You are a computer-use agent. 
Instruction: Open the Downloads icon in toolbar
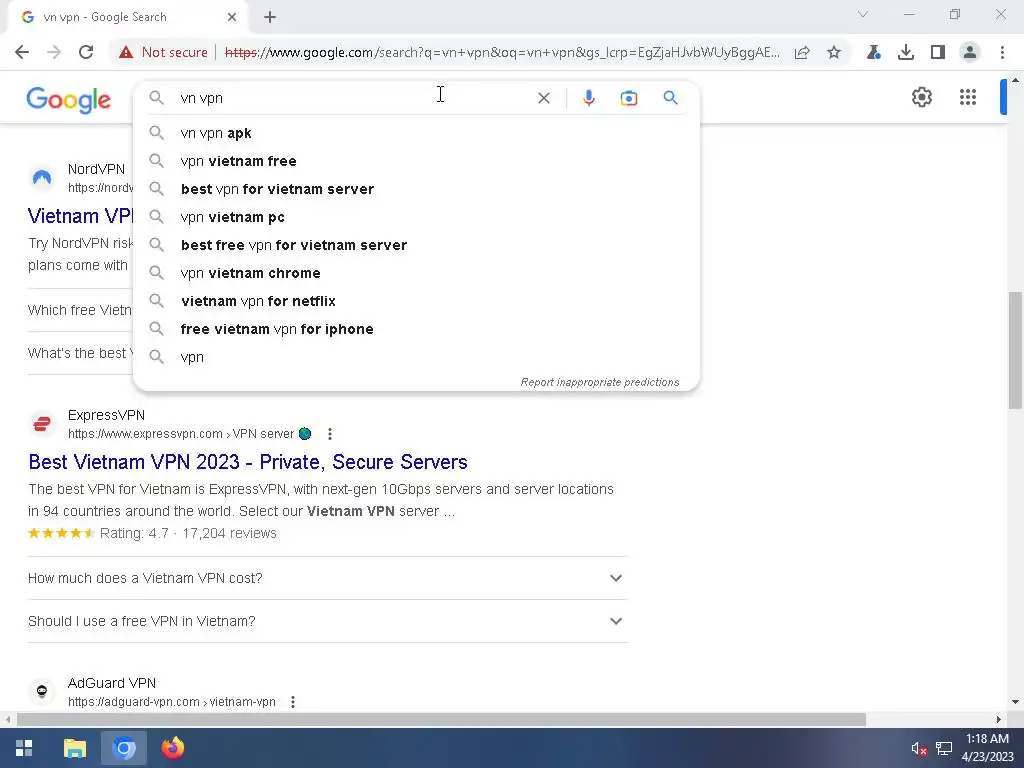[x=906, y=52]
